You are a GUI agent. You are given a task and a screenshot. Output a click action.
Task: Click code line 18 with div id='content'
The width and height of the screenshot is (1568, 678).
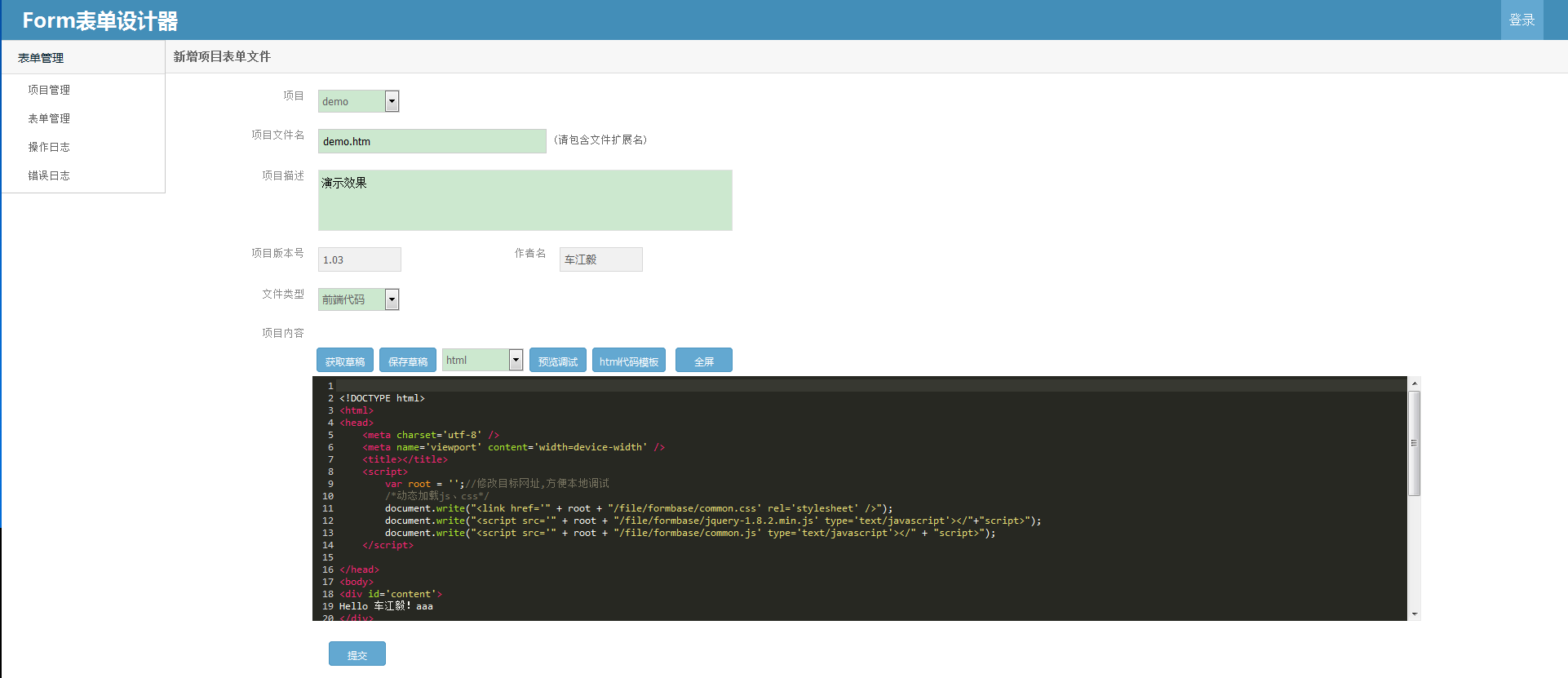coord(391,594)
